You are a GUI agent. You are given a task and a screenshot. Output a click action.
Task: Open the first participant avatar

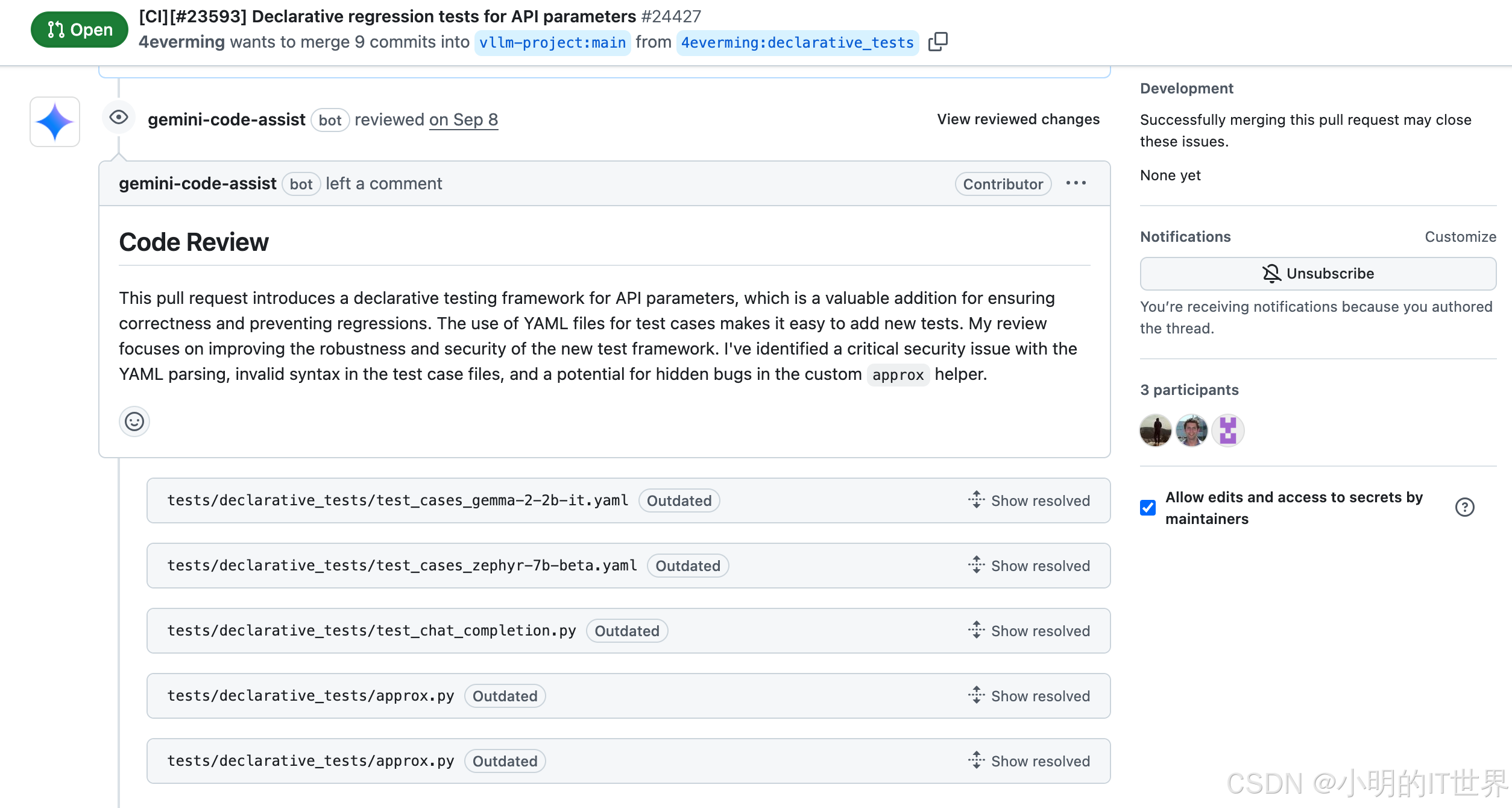point(1155,431)
